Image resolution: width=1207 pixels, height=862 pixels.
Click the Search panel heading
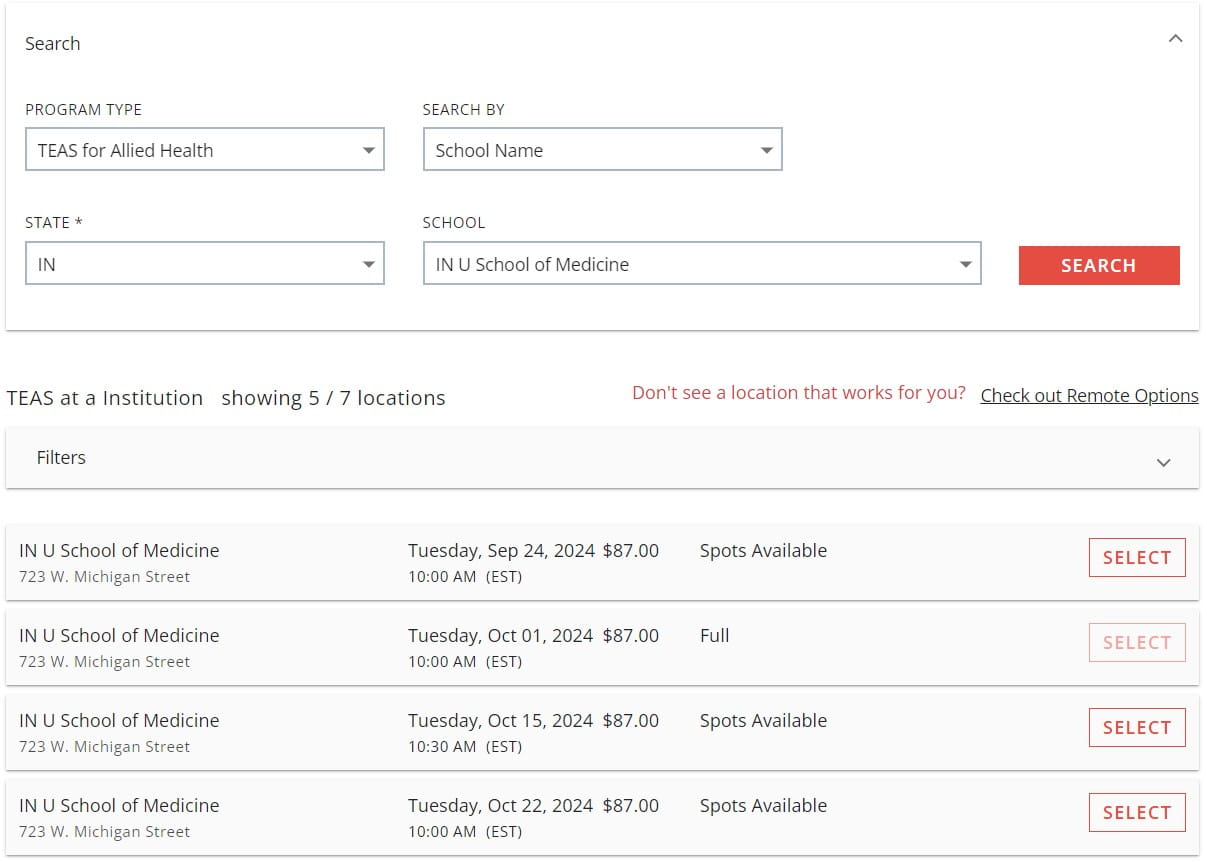53,44
